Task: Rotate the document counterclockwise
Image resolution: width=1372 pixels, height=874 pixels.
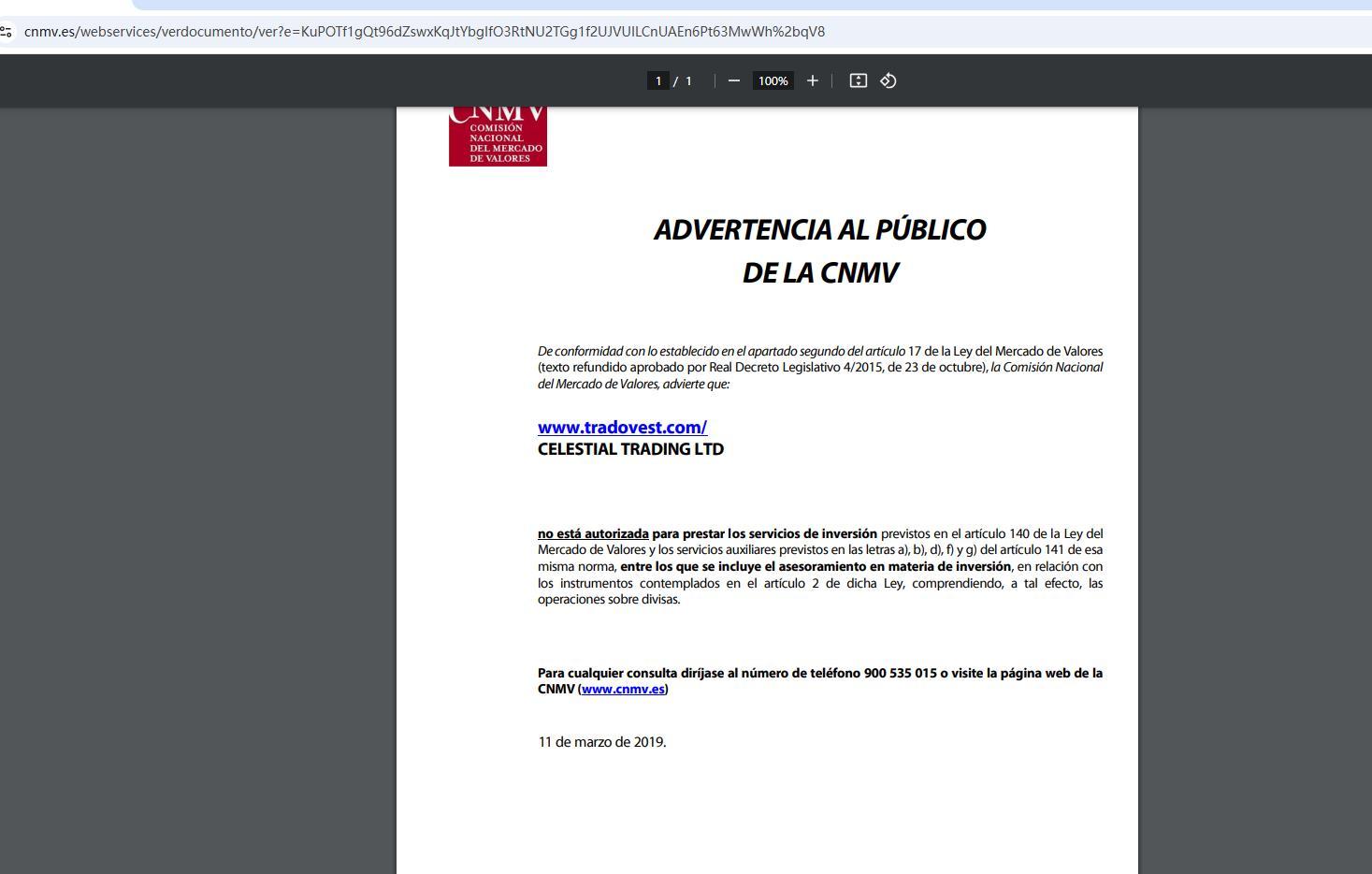Action: point(888,80)
